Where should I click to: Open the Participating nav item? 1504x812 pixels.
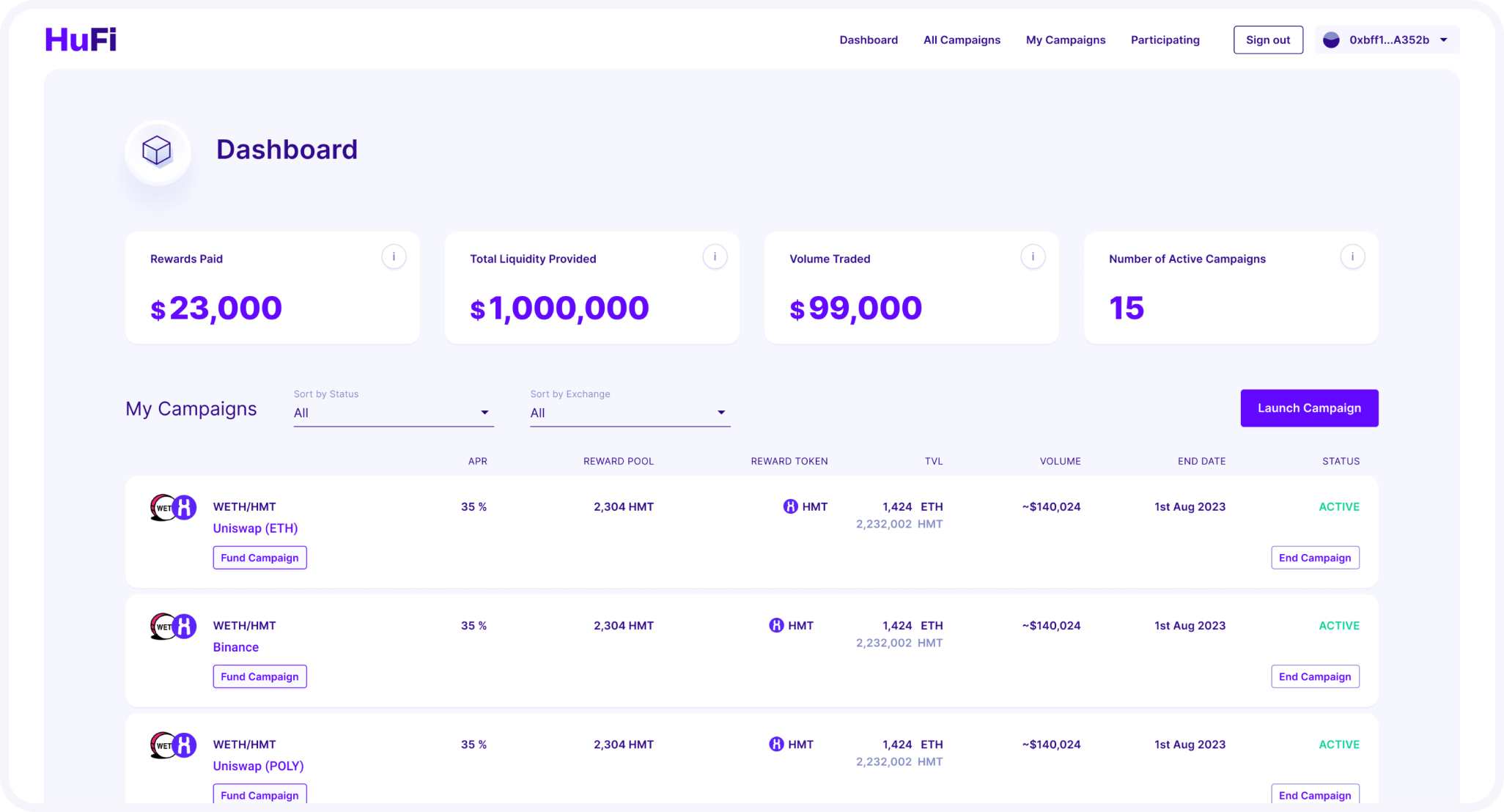point(1165,40)
